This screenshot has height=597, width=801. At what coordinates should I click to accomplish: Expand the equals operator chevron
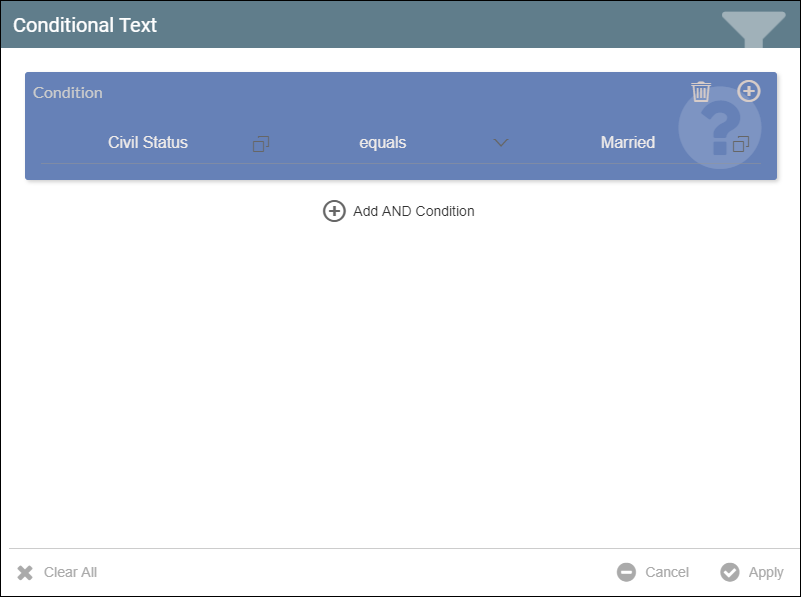point(502,143)
